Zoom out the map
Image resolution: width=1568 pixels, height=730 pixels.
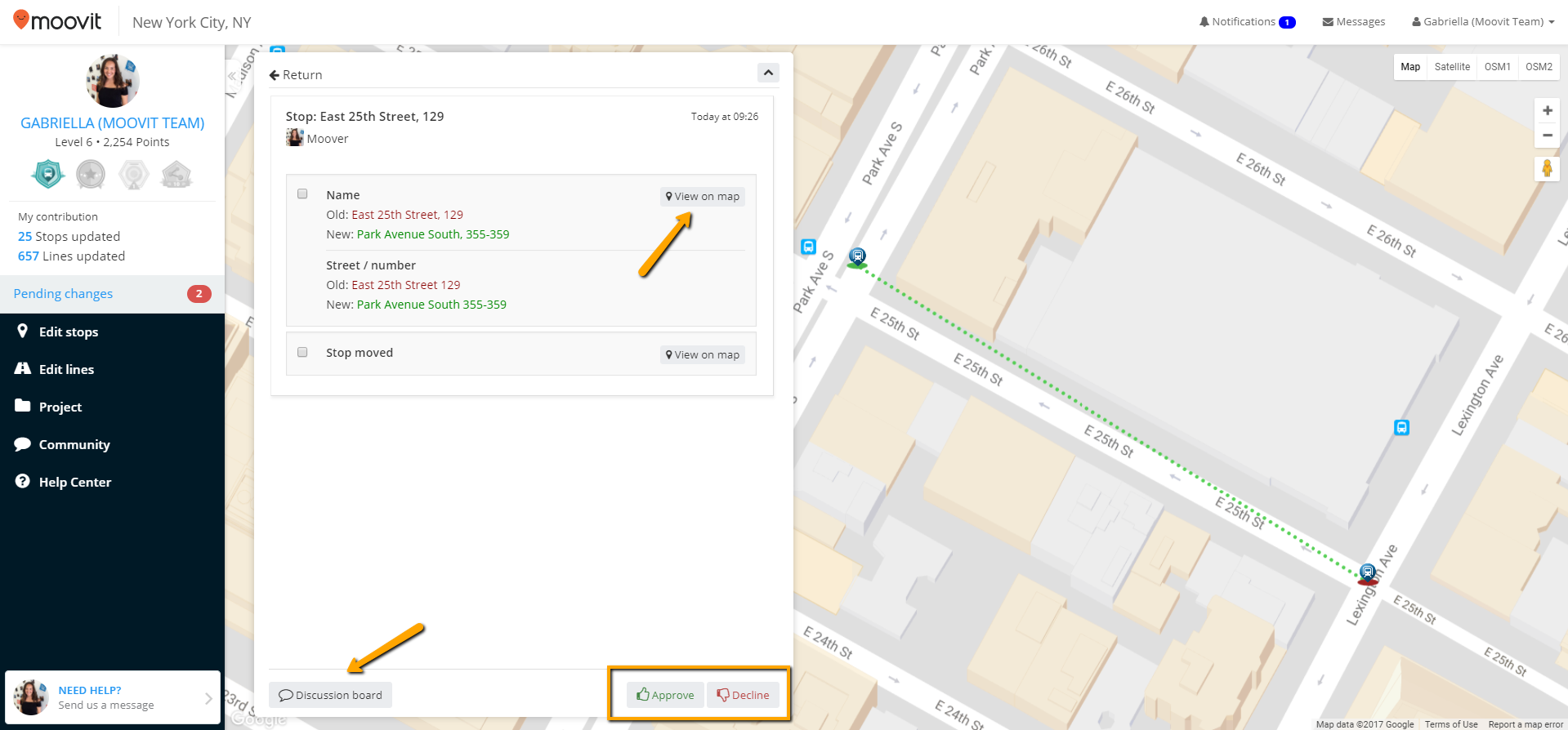click(1547, 136)
